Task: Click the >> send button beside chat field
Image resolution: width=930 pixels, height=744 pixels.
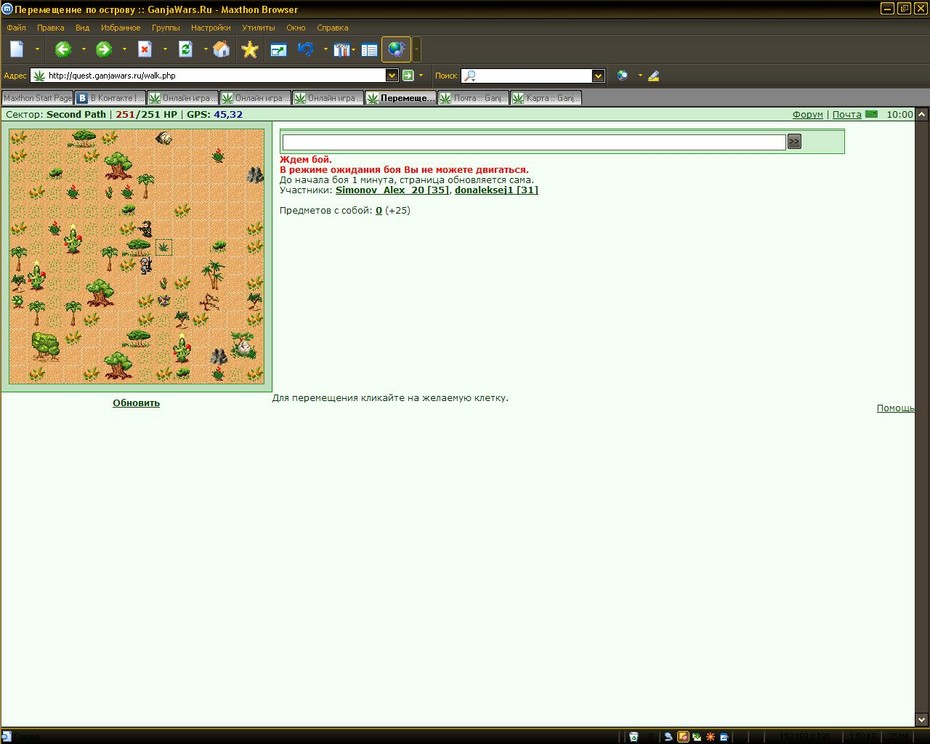Action: coord(794,141)
